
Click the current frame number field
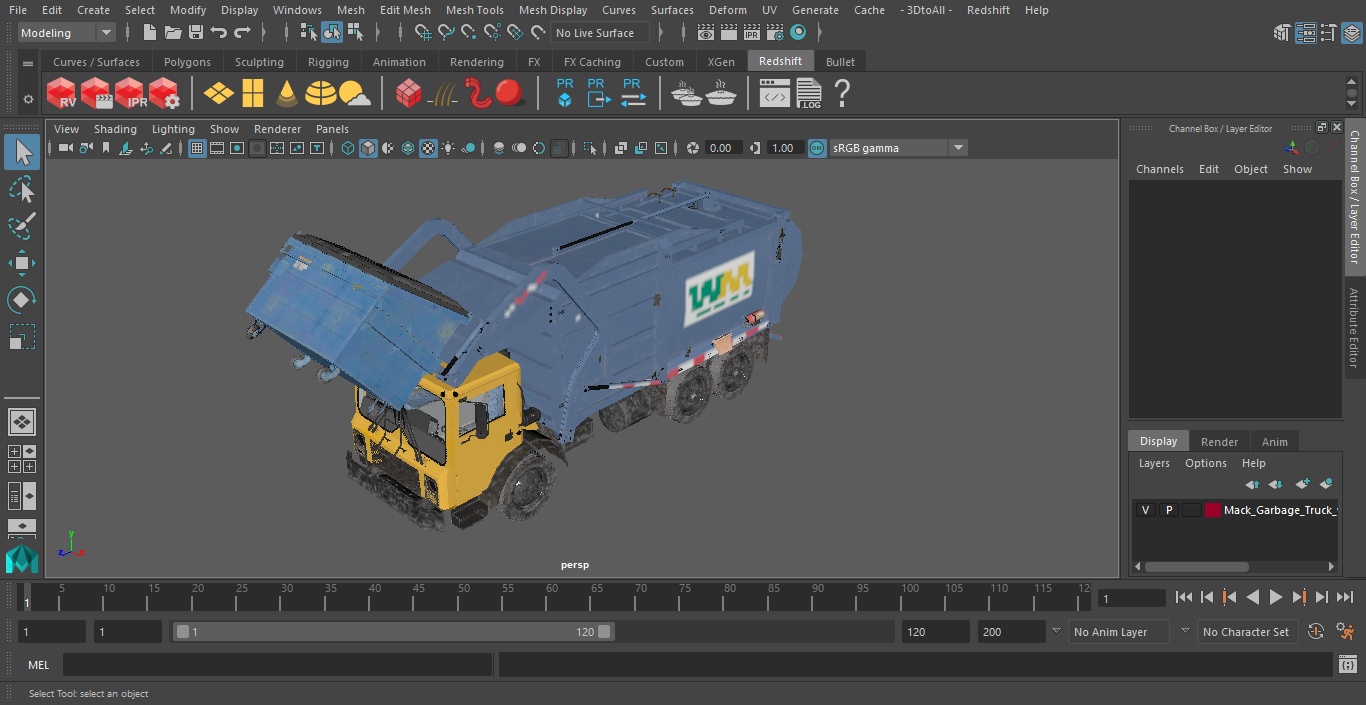tap(1132, 598)
